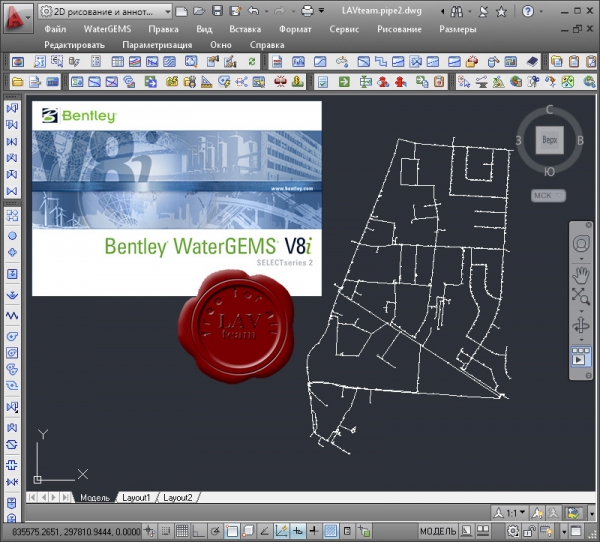
Task: Select the Модель tab
Action: click(x=95, y=498)
